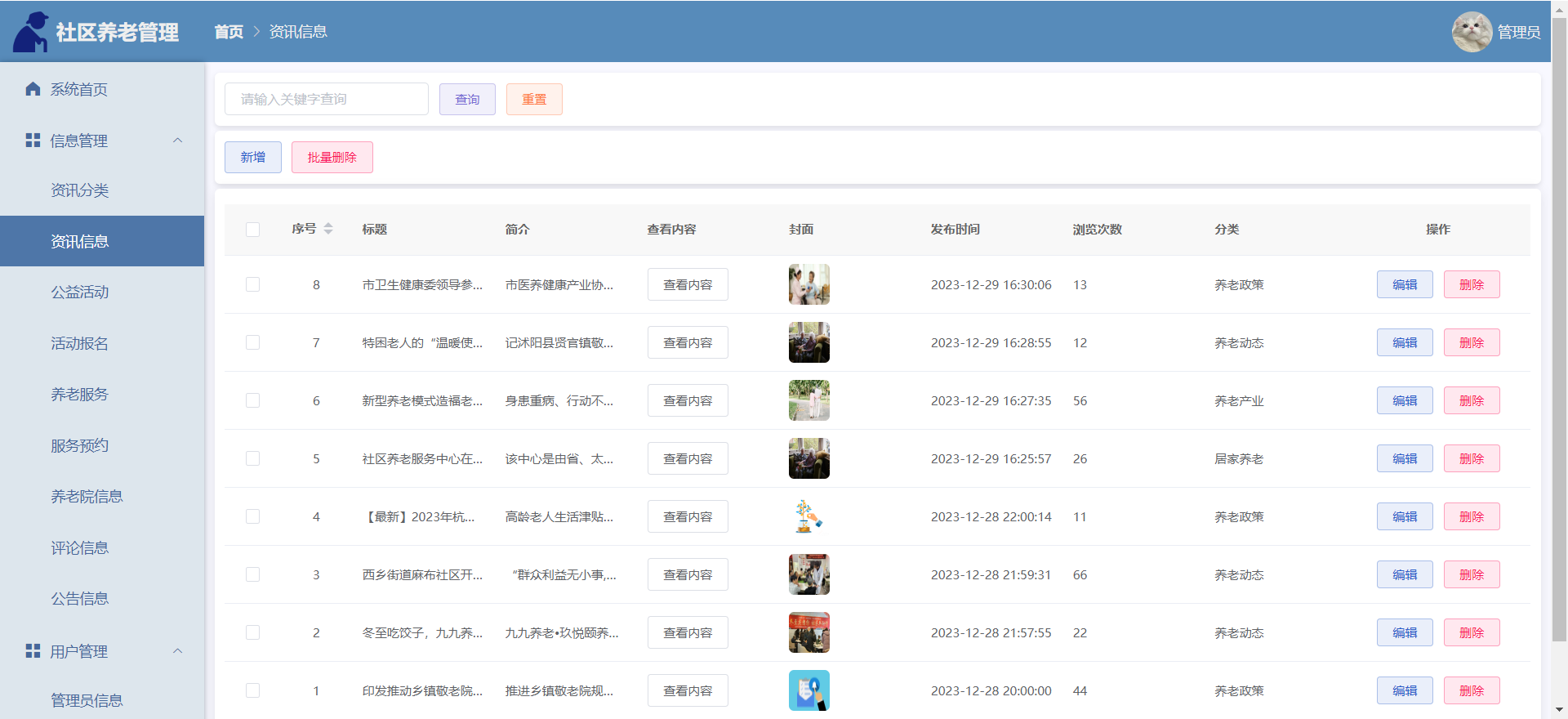This screenshot has height=719, width=1568.
Task: Click the community elderly care logo icon
Action: (x=31, y=32)
